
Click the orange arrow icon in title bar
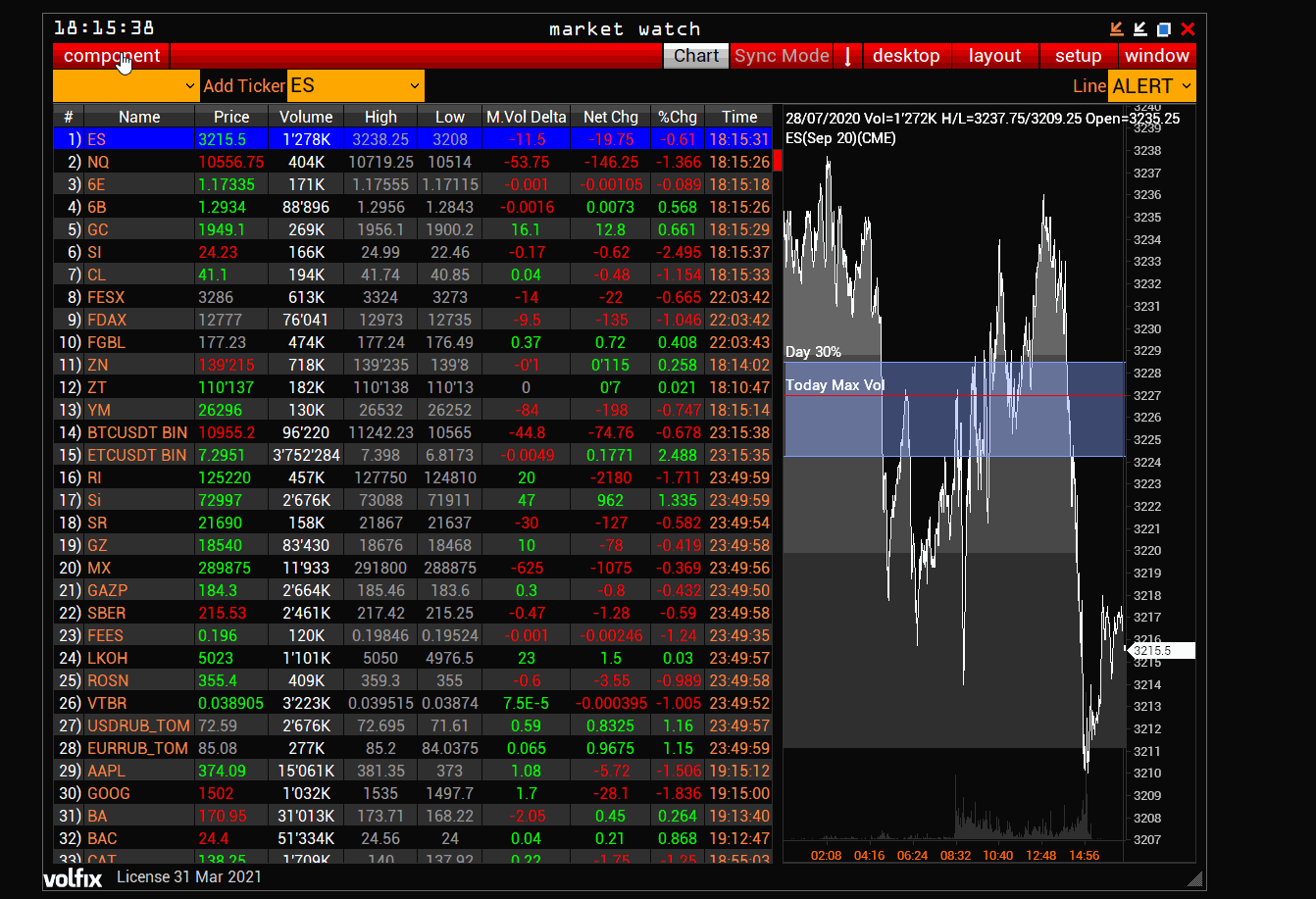tap(1116, 29)
